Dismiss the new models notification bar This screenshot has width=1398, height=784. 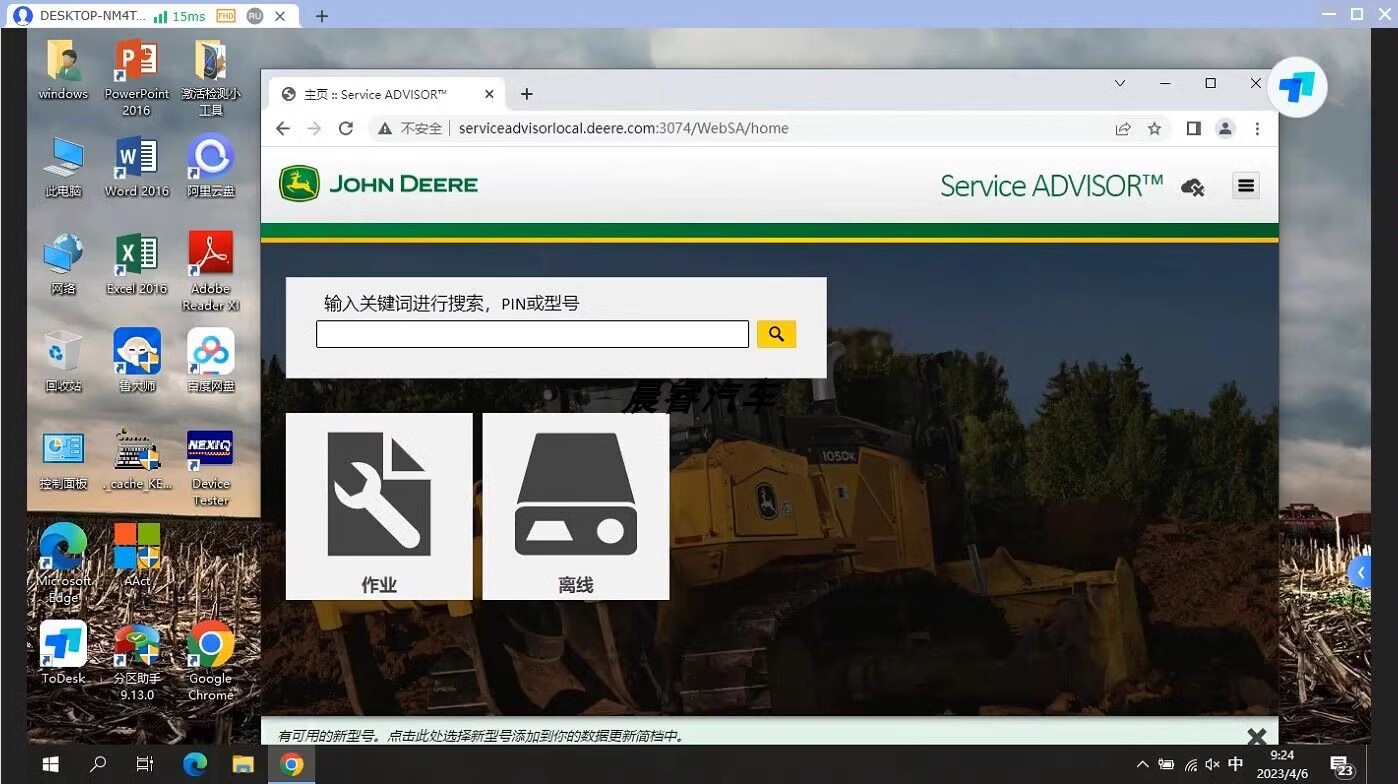coord(1257,736)
